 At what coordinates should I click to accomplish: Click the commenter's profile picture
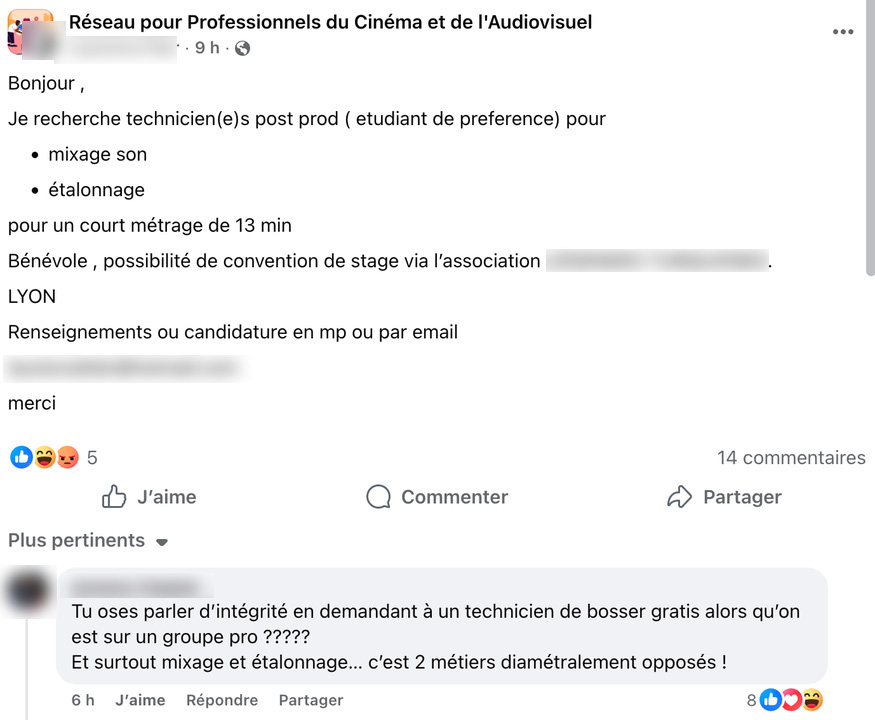27,590
